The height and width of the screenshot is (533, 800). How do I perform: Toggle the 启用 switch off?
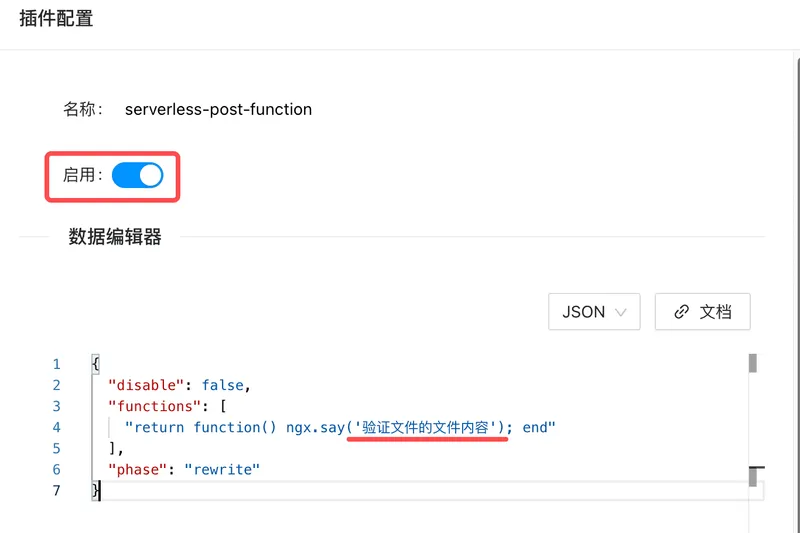pos(137,176)
